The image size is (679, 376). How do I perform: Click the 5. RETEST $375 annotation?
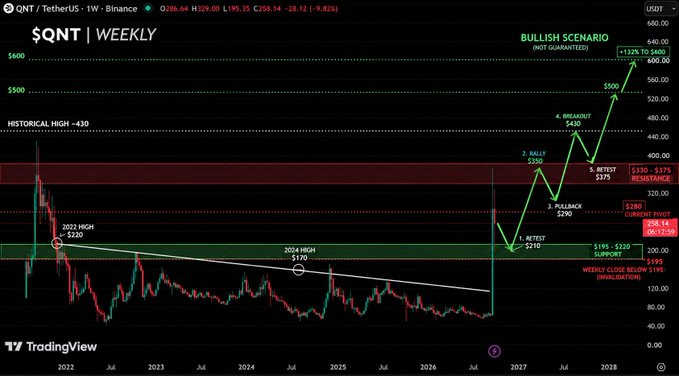pyautogui.click(x=602, y=173)
